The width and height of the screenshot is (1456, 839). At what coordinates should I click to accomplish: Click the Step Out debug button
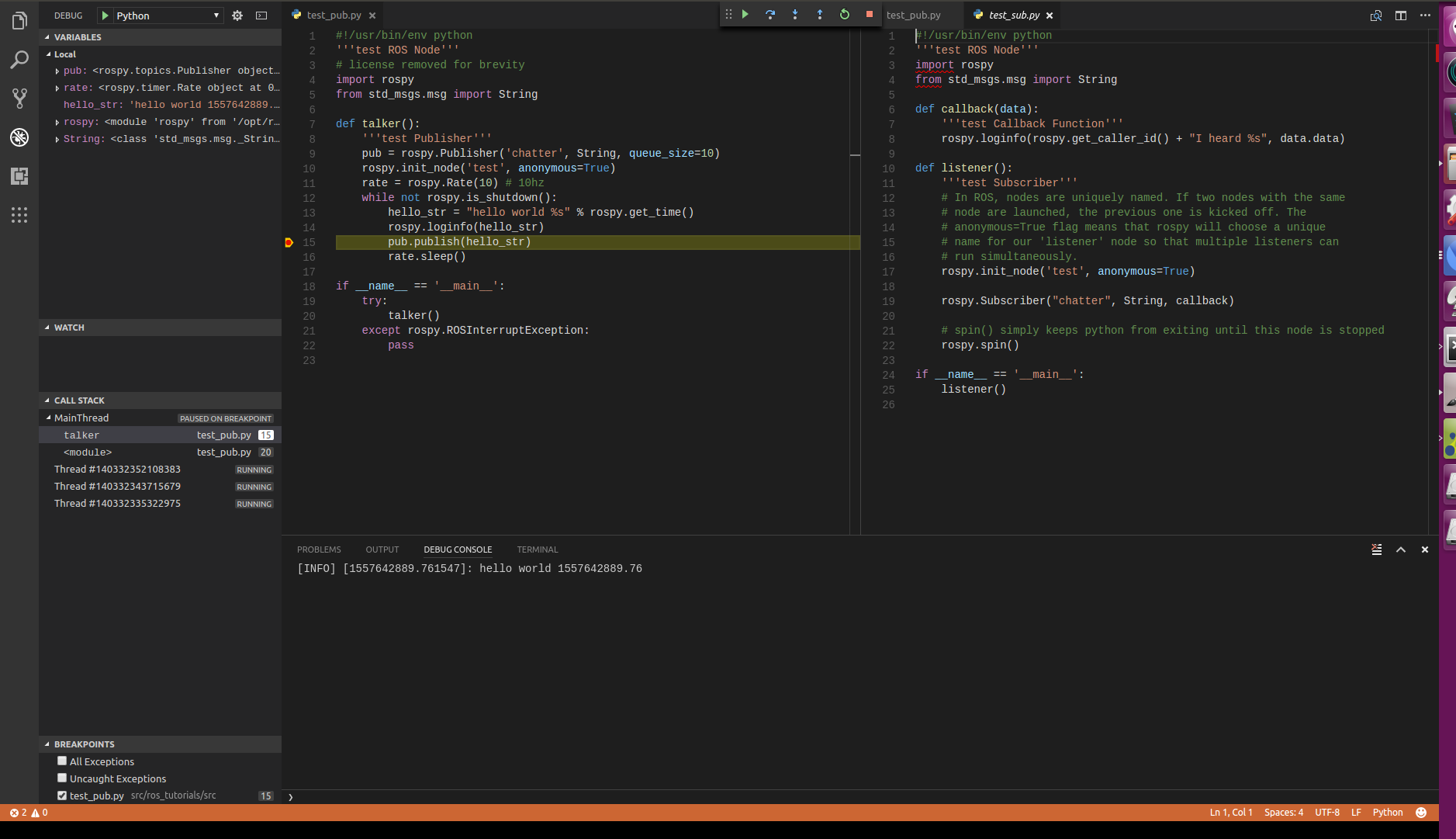pyautogui.click(x=820, y=15)
